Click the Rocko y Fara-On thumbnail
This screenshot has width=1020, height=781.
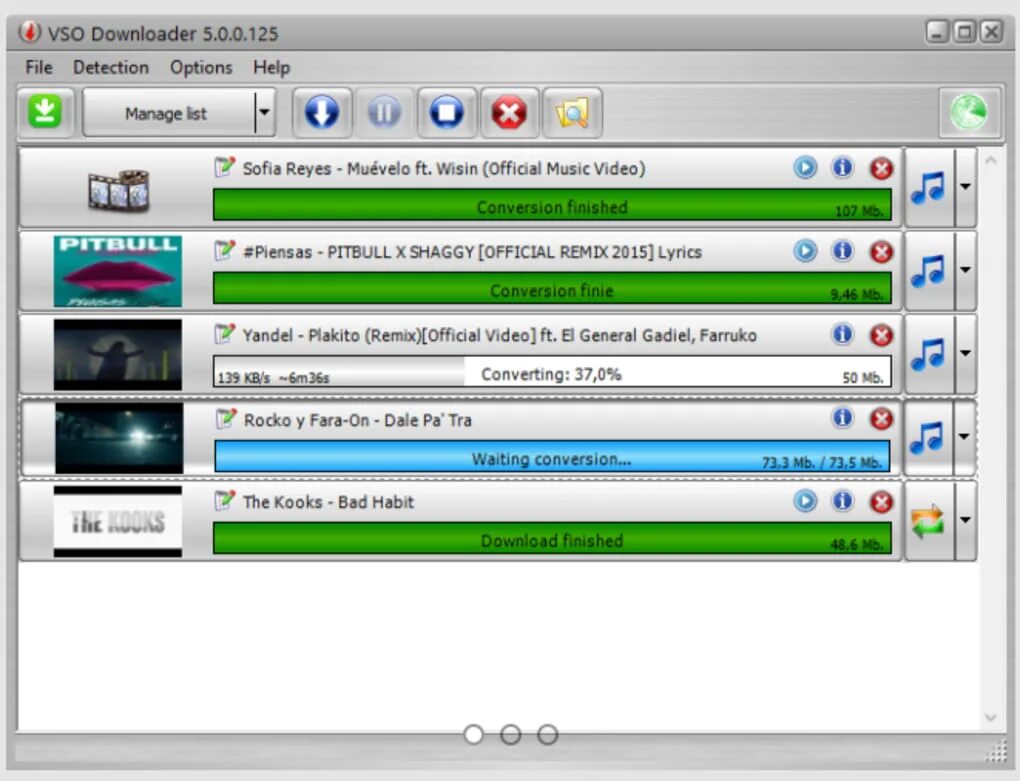click(119, 438)
